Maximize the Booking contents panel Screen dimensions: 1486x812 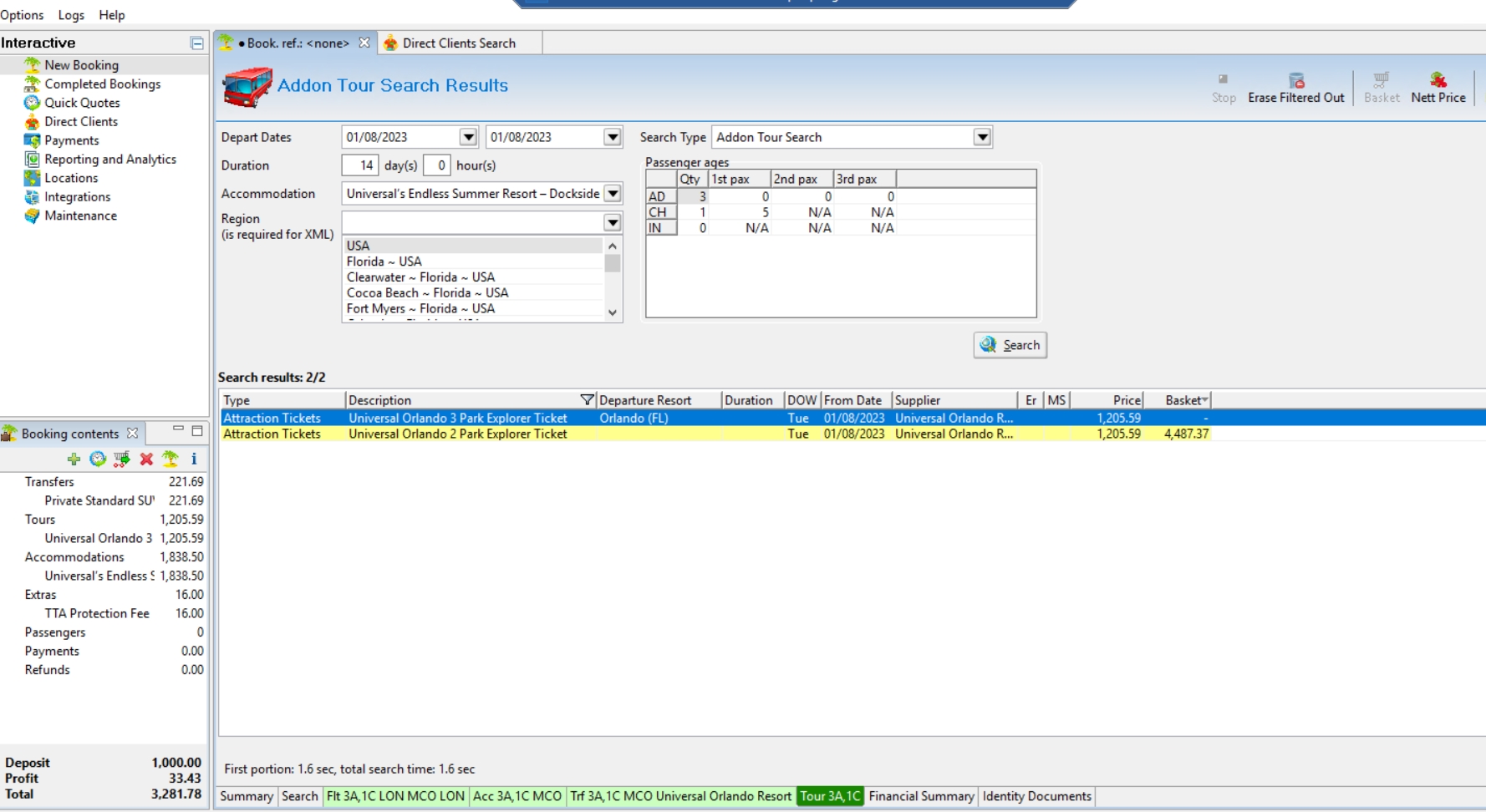(x=197, y=431)
